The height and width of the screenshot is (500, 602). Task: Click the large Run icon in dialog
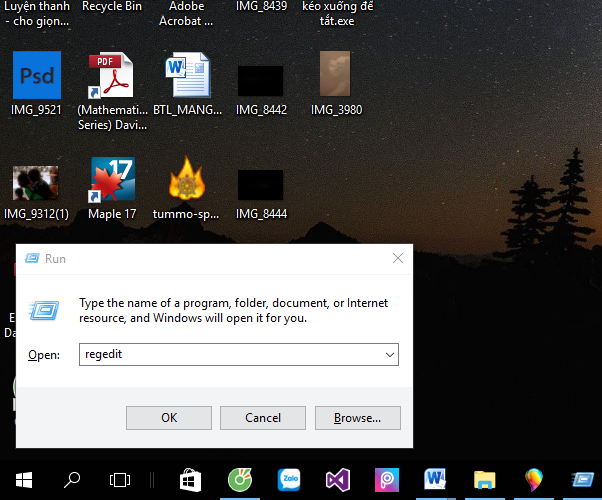coord(44,310)
